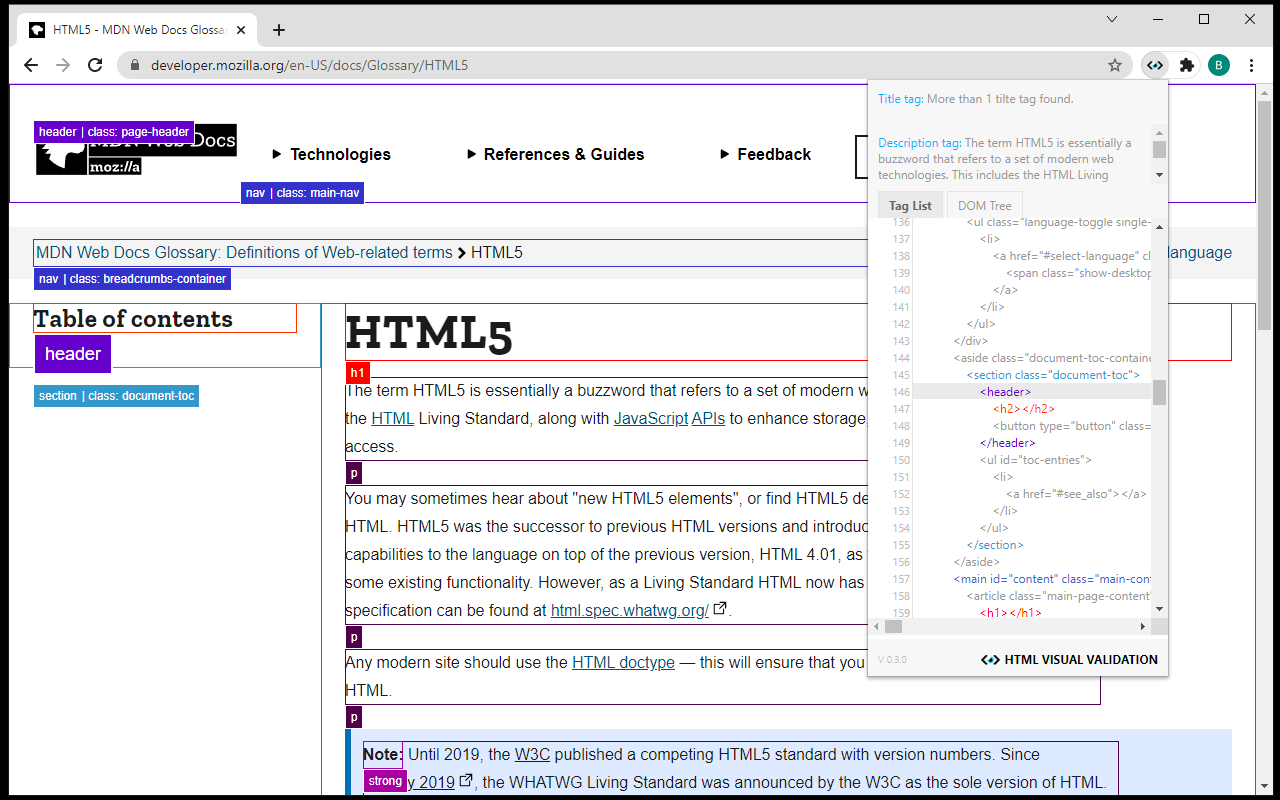The width and height of the screenshot is (1280, 800).
Task: Select the section class="document-toc" line
Action: point(1053,375)
